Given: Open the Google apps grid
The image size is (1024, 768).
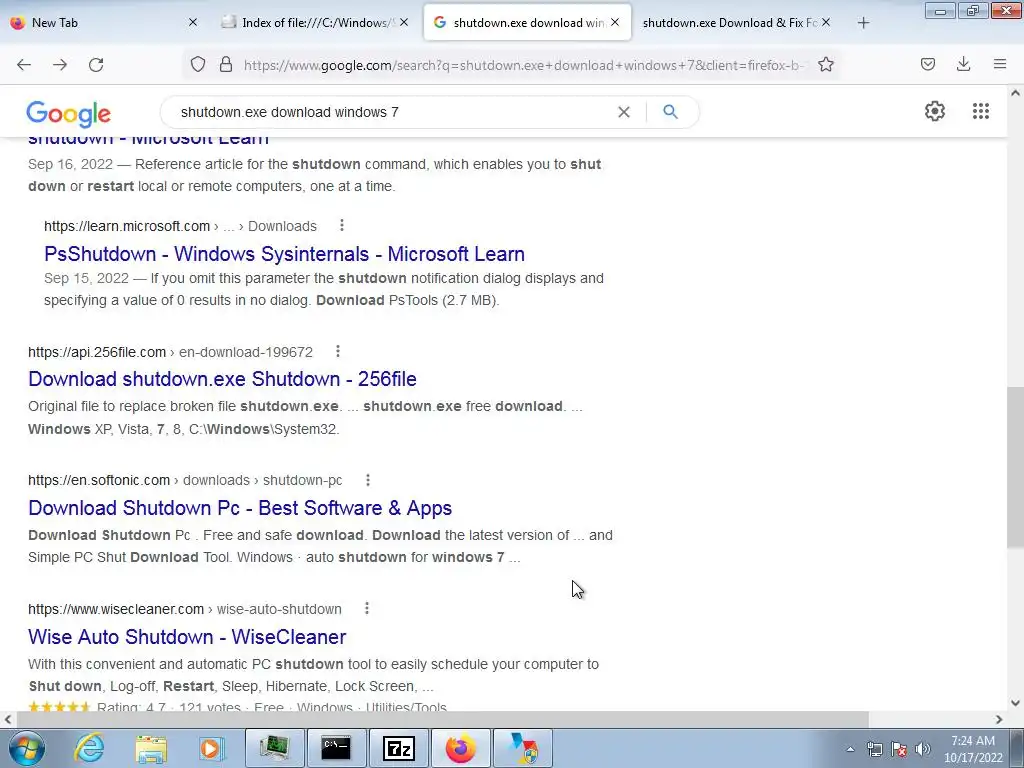Looking at the screenshot, I should pos(981,111).
